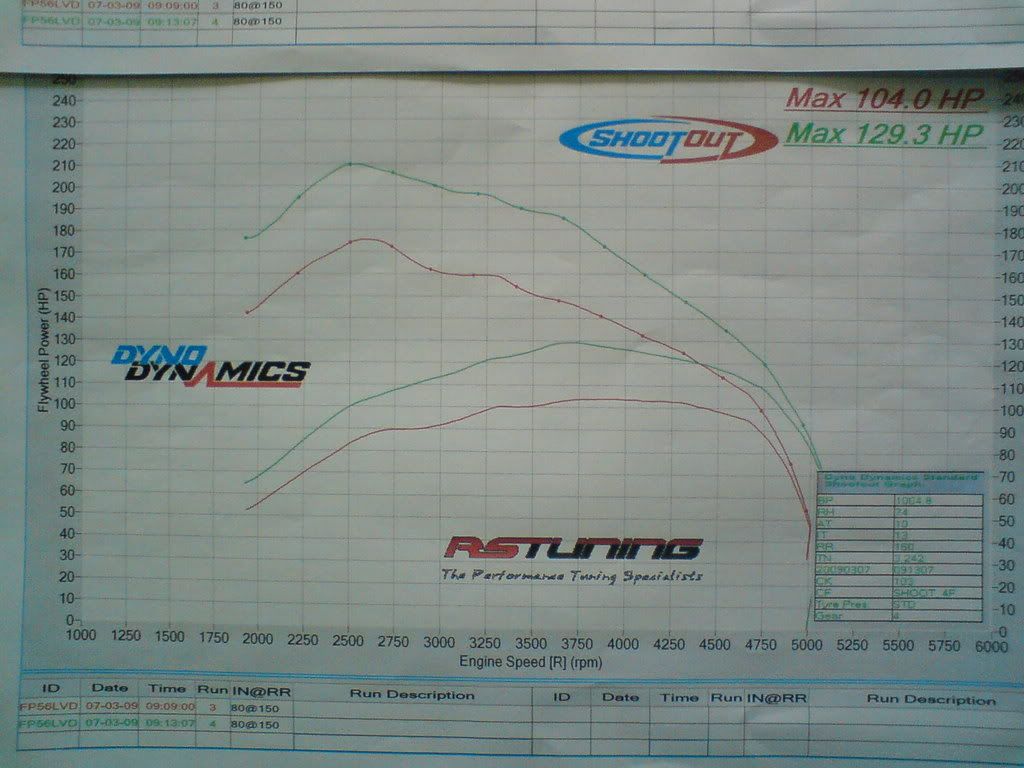Click the green FP56LVD ID below the graph
This screenshot has width=1024, height=768.
(48, 723)
